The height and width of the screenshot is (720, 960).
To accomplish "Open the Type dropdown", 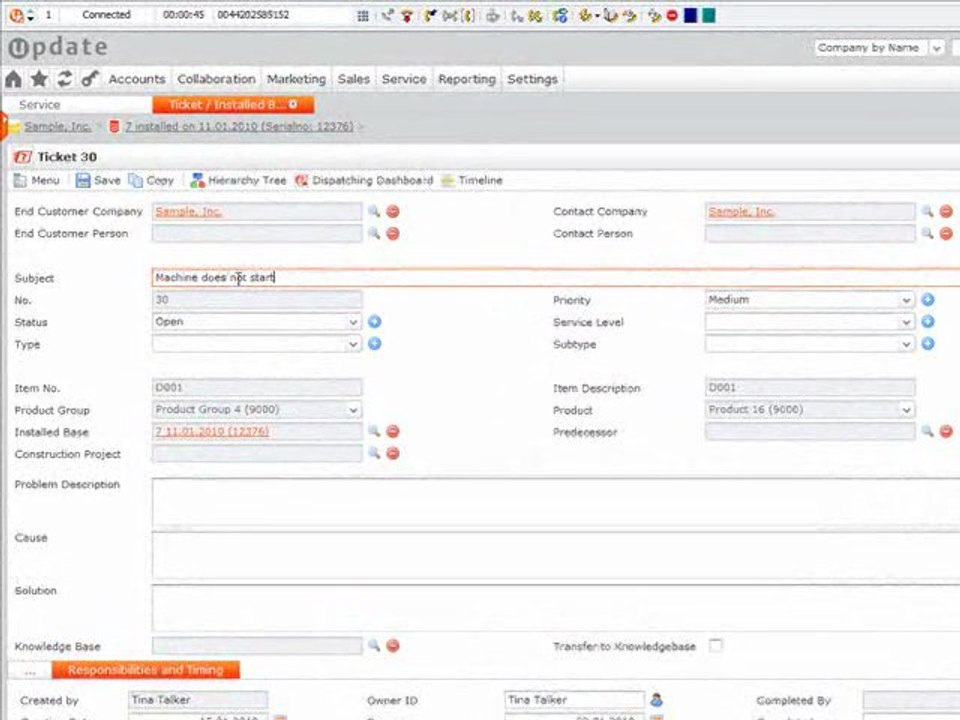I will click(x=256, y=344).
